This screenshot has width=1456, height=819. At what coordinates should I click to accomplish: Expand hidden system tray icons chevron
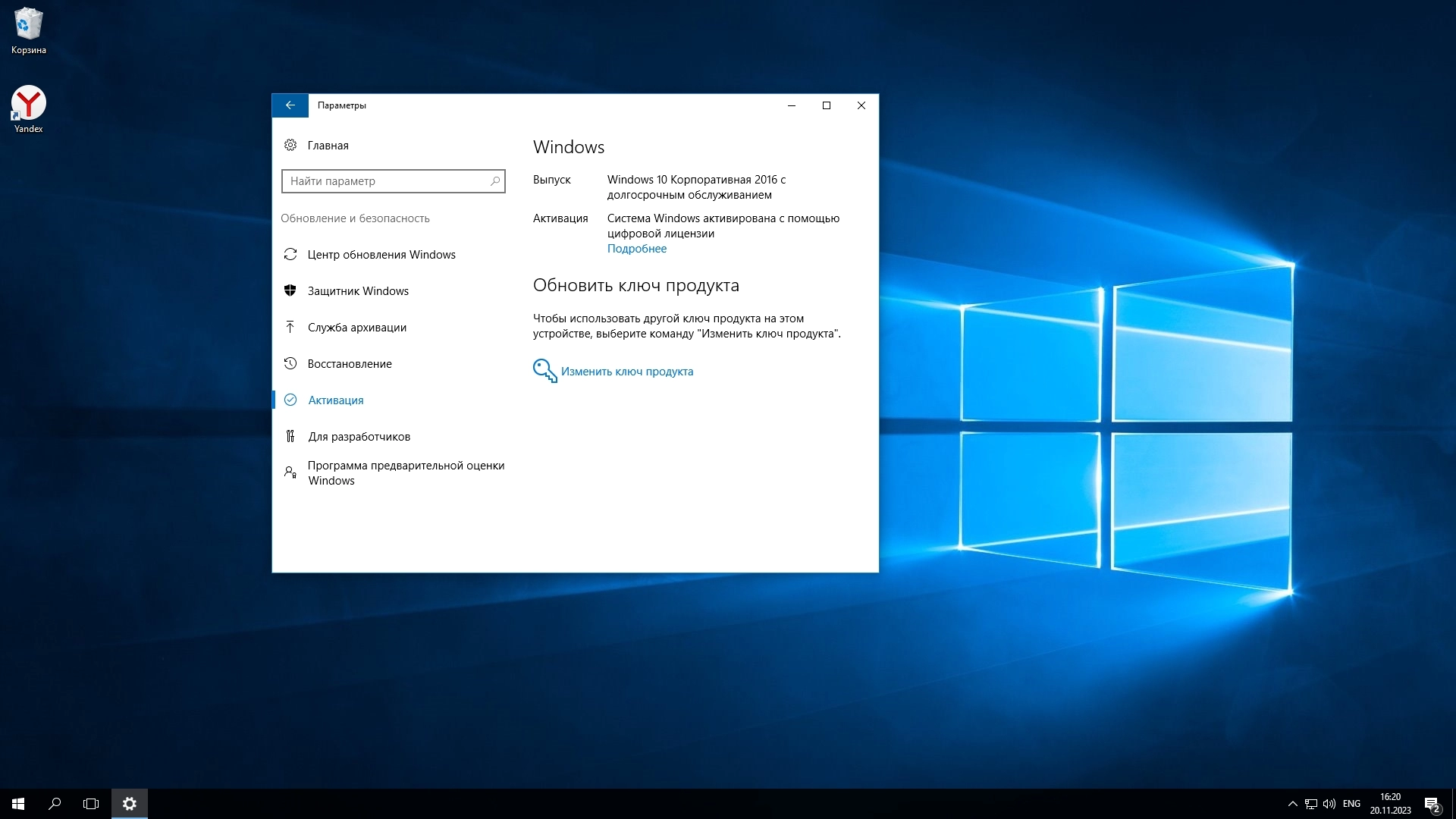[1292, 804]
